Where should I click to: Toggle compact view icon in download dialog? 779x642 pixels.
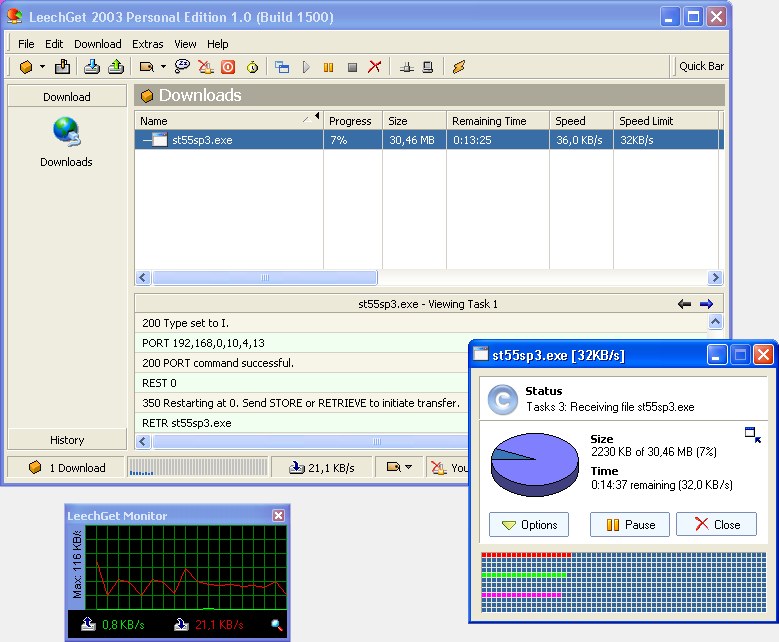[x=752, y=434]
